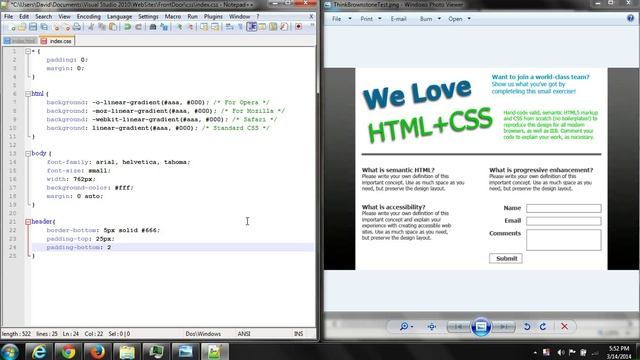This screenshot has height=360, width=640.
Task: Open the Language menu
Action: [x=119, y=16]
